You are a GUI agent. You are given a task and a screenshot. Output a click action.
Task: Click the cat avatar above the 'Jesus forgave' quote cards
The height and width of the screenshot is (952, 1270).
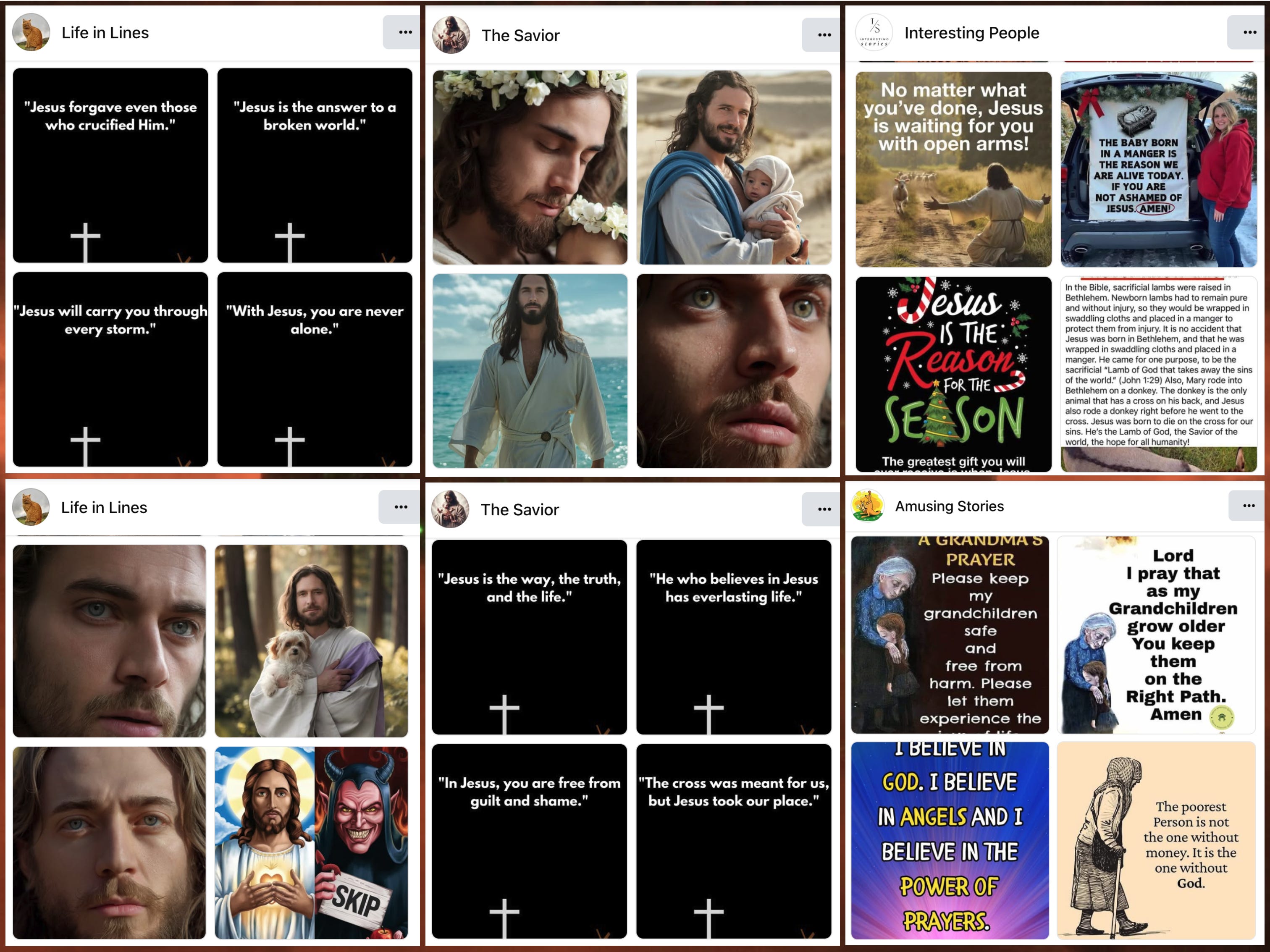31,32
